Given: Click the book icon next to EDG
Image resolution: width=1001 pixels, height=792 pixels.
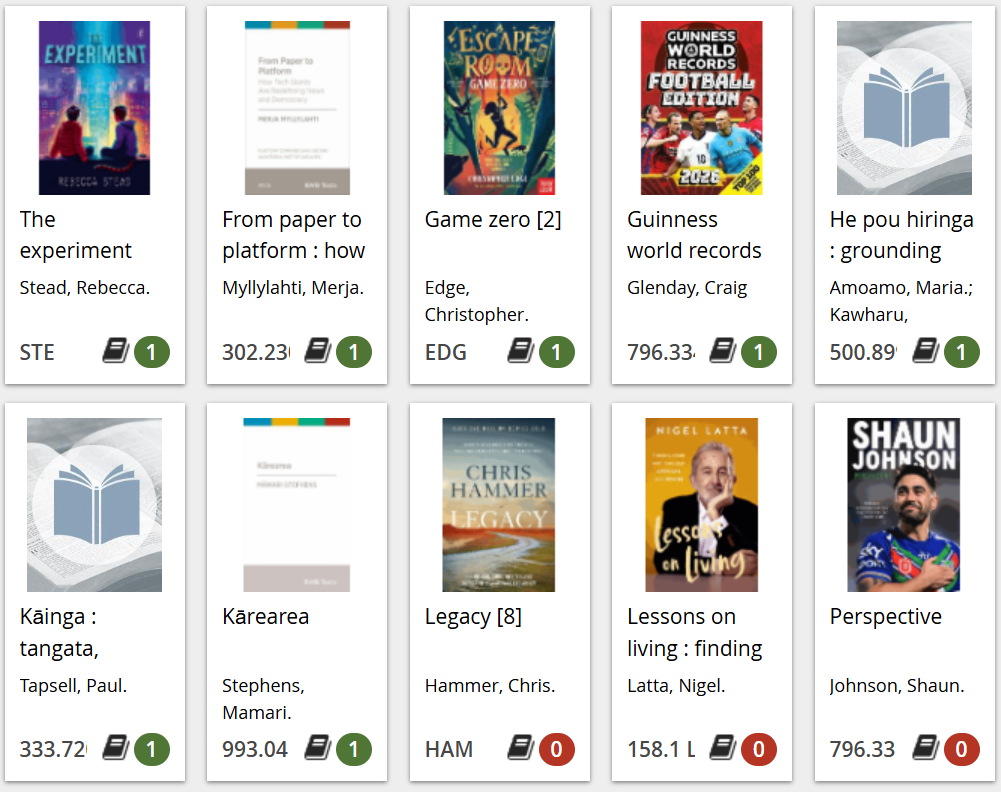Looking at the screenshot, I should click(520, 351).
